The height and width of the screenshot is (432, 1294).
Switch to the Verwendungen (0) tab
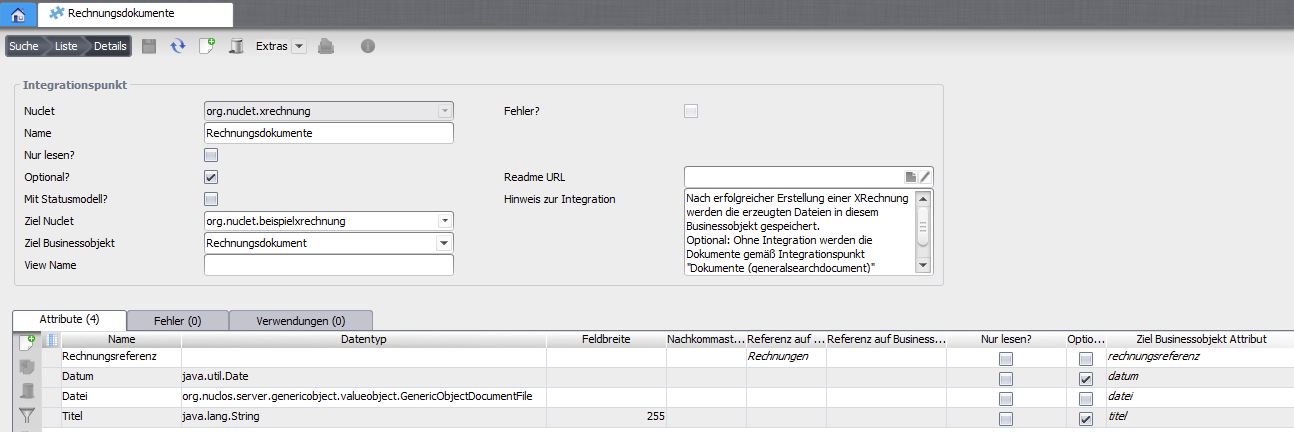pyautogui.click(x=301, y=321)
